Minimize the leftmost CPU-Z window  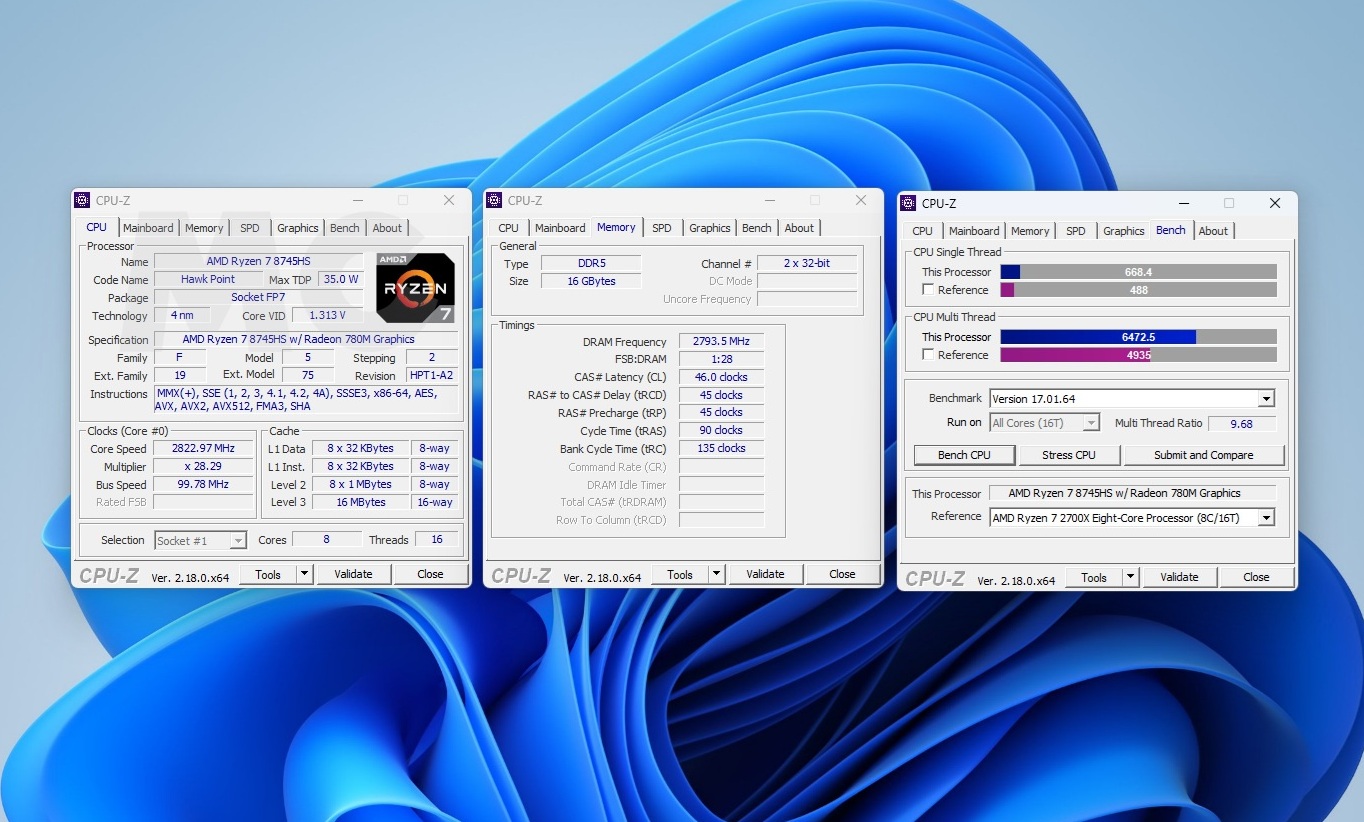(357, 200)
